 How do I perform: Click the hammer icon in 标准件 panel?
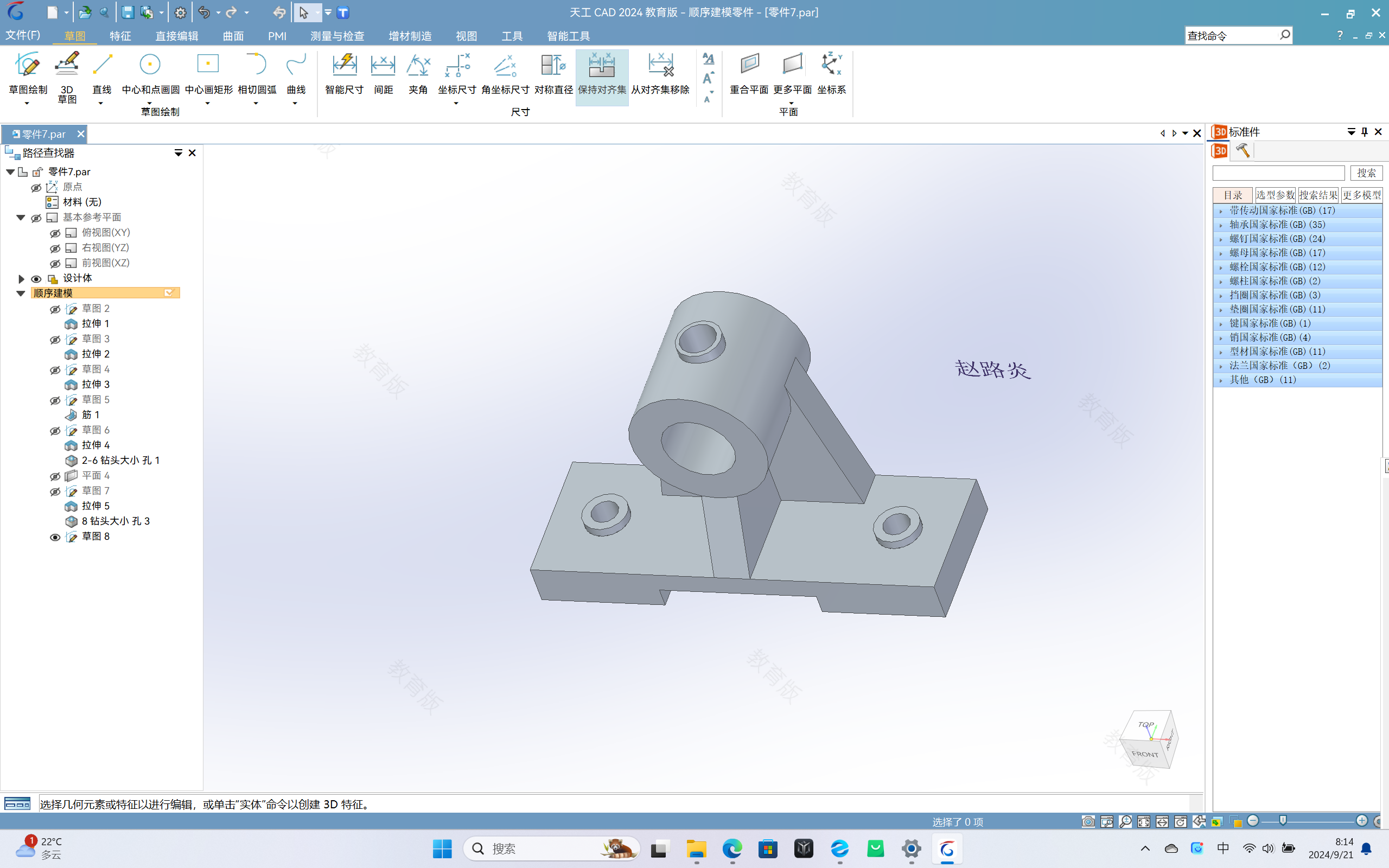coord(1243,150)
